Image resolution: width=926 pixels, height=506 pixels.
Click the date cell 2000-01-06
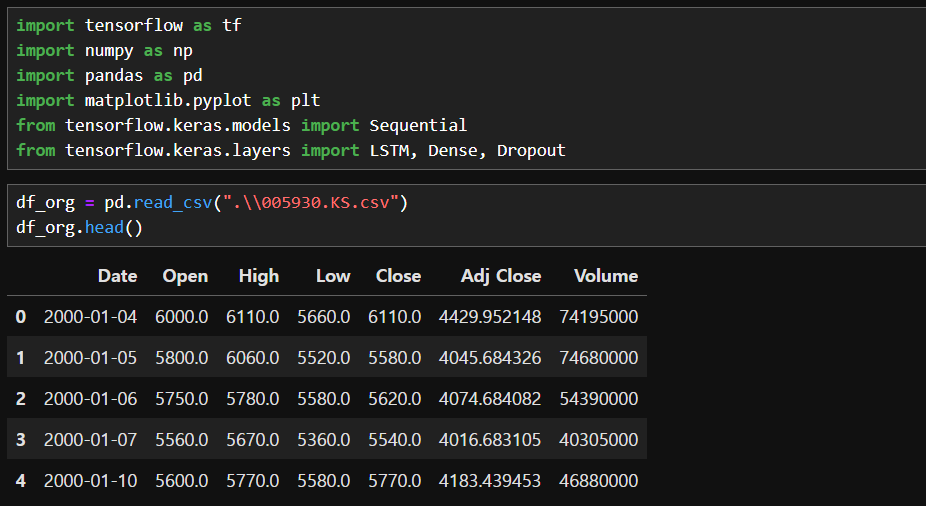tap(90, 399)
